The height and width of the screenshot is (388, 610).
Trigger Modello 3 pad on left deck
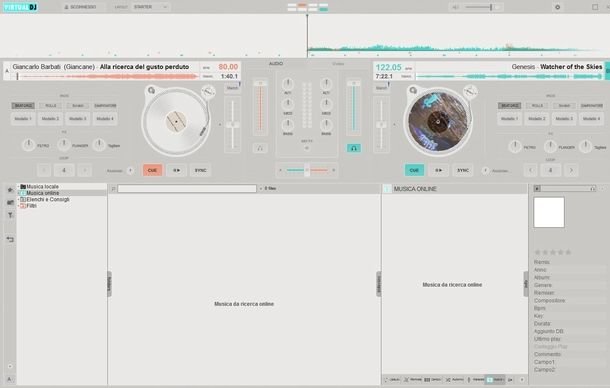[x=78, y=118]
